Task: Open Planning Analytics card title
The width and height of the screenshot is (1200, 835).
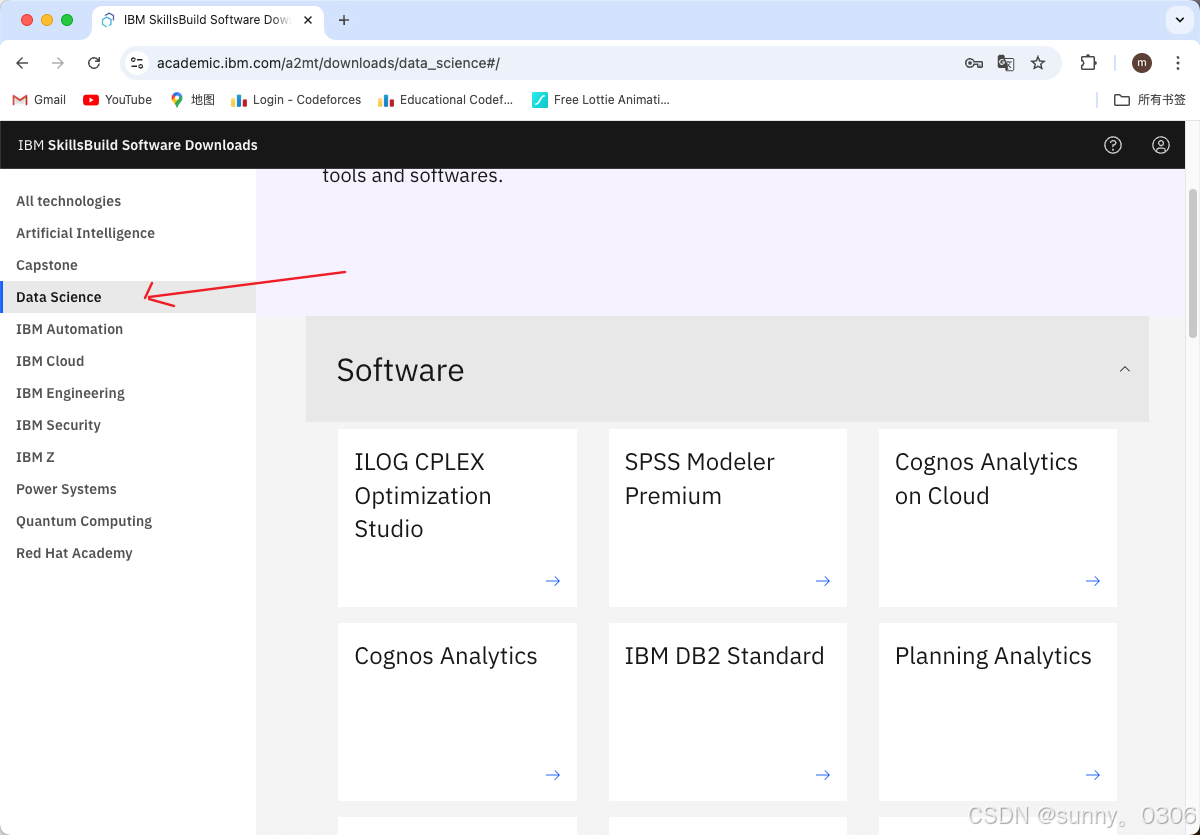Action: tap(993, 656)
